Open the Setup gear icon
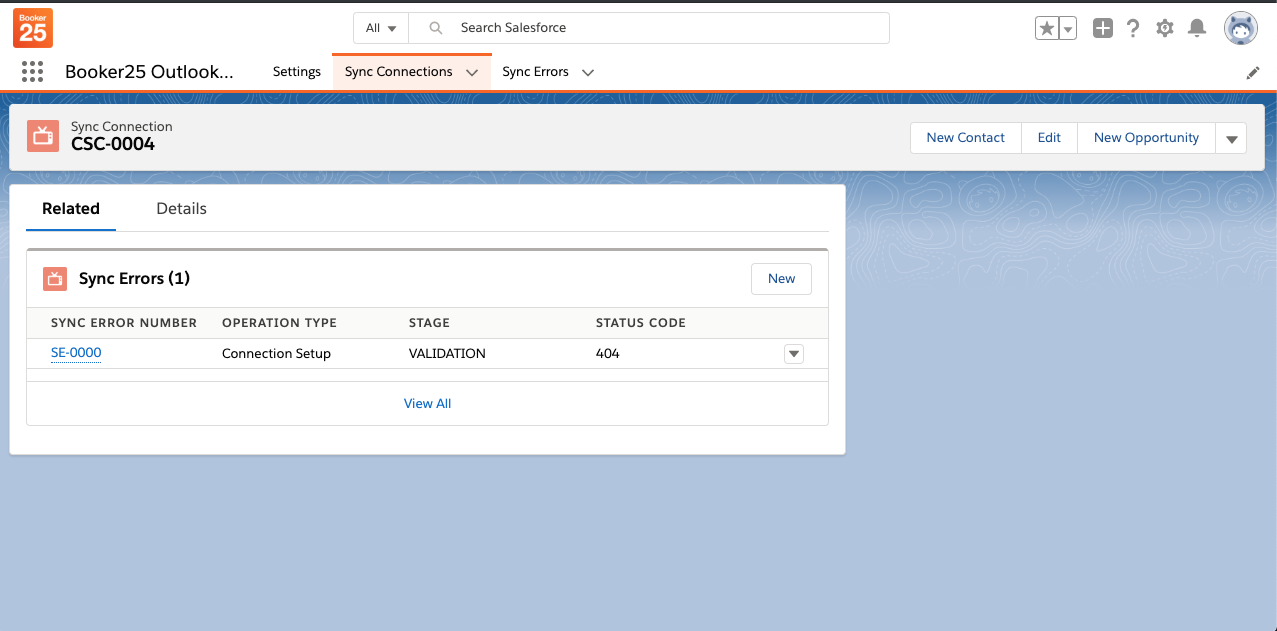 point(1165,29)
